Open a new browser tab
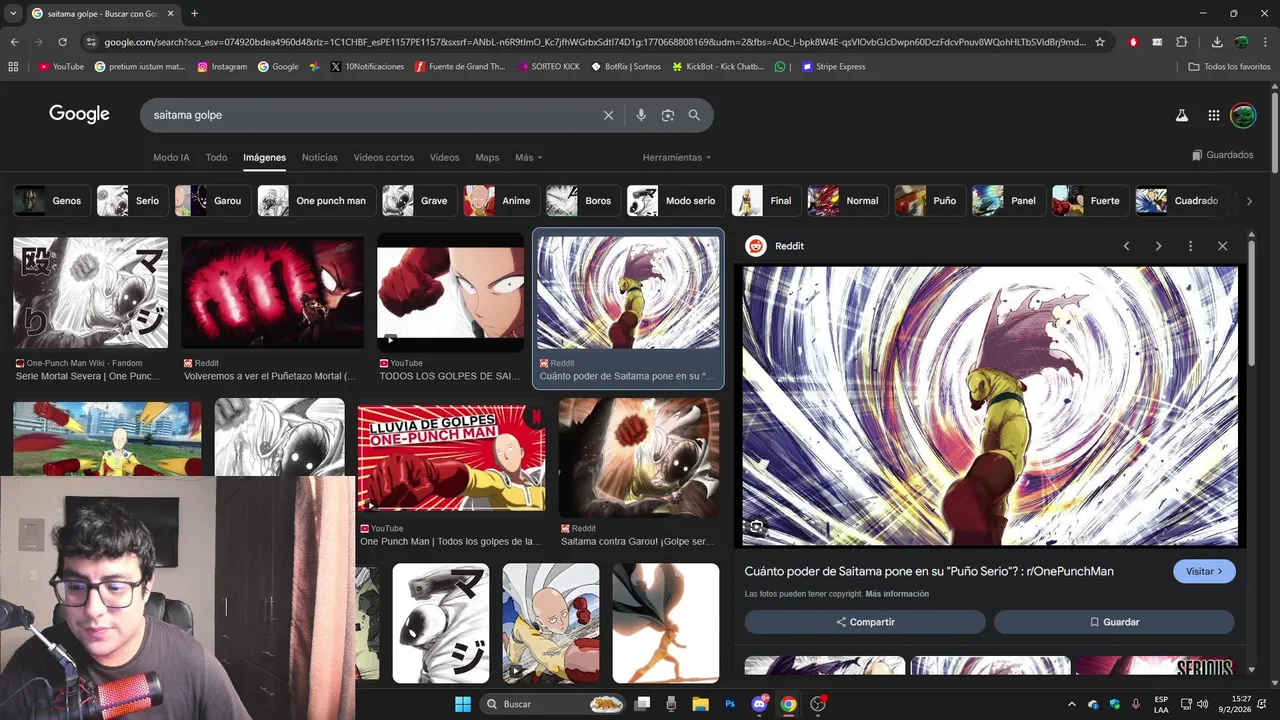1280x720 pixels. click(194, 13)
